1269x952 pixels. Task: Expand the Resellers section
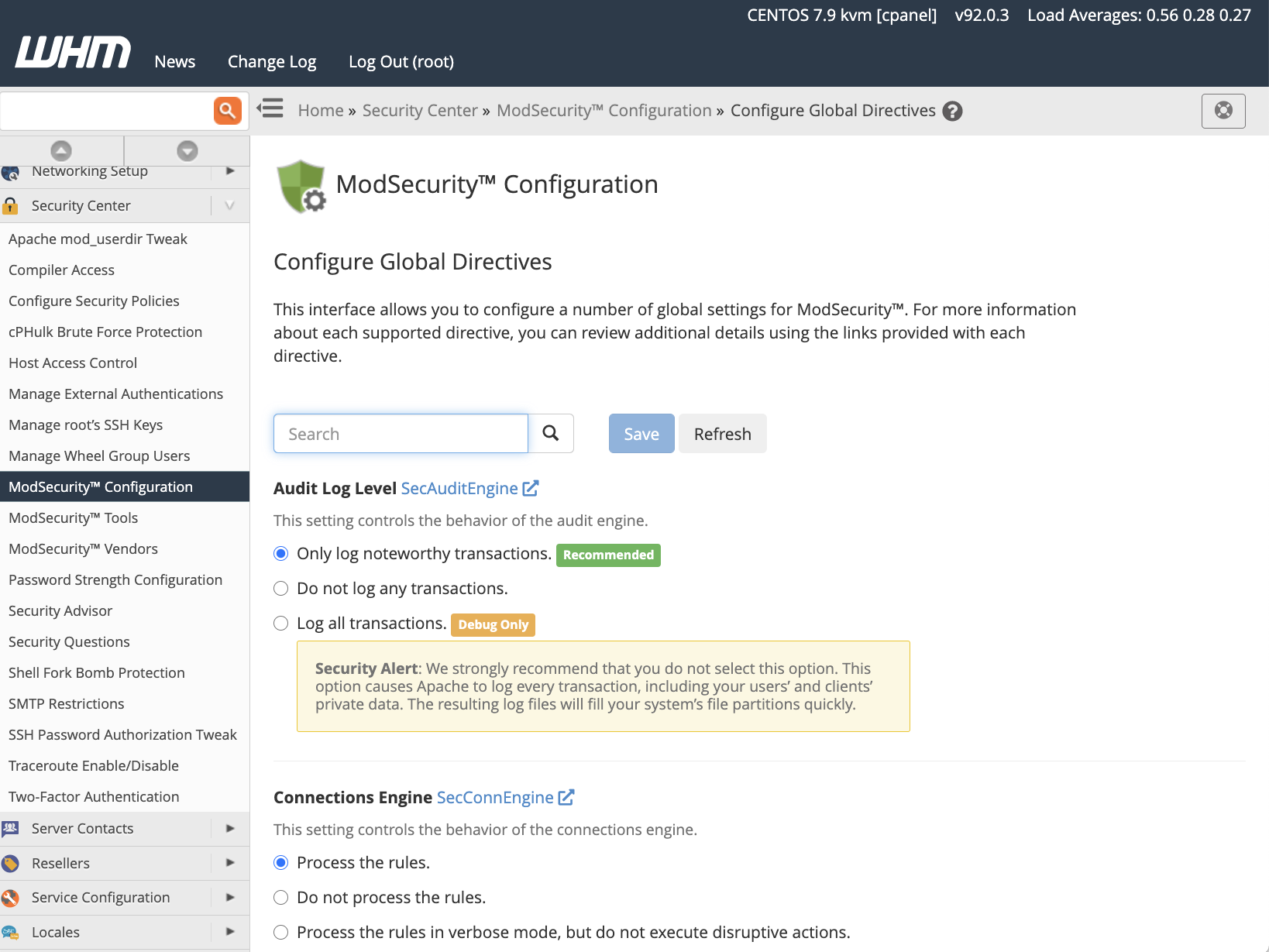coord(229,863)
